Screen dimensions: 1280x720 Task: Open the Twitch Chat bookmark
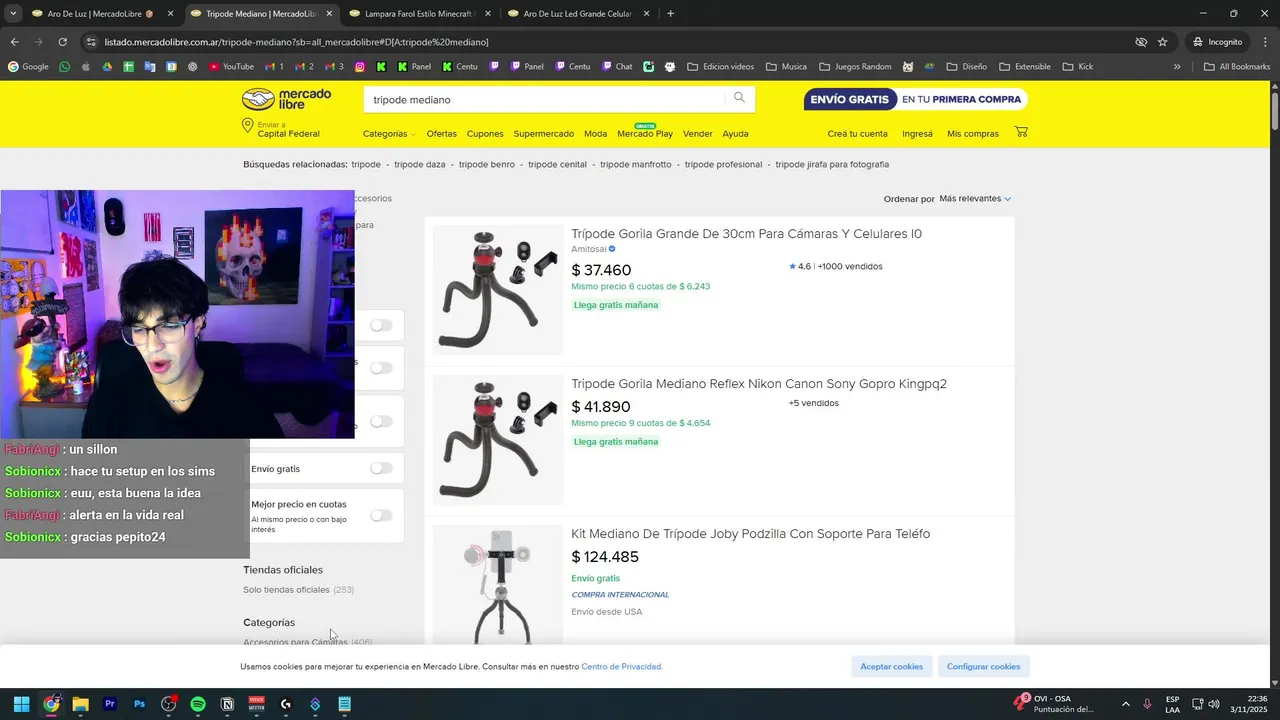[x=617, y=67]
